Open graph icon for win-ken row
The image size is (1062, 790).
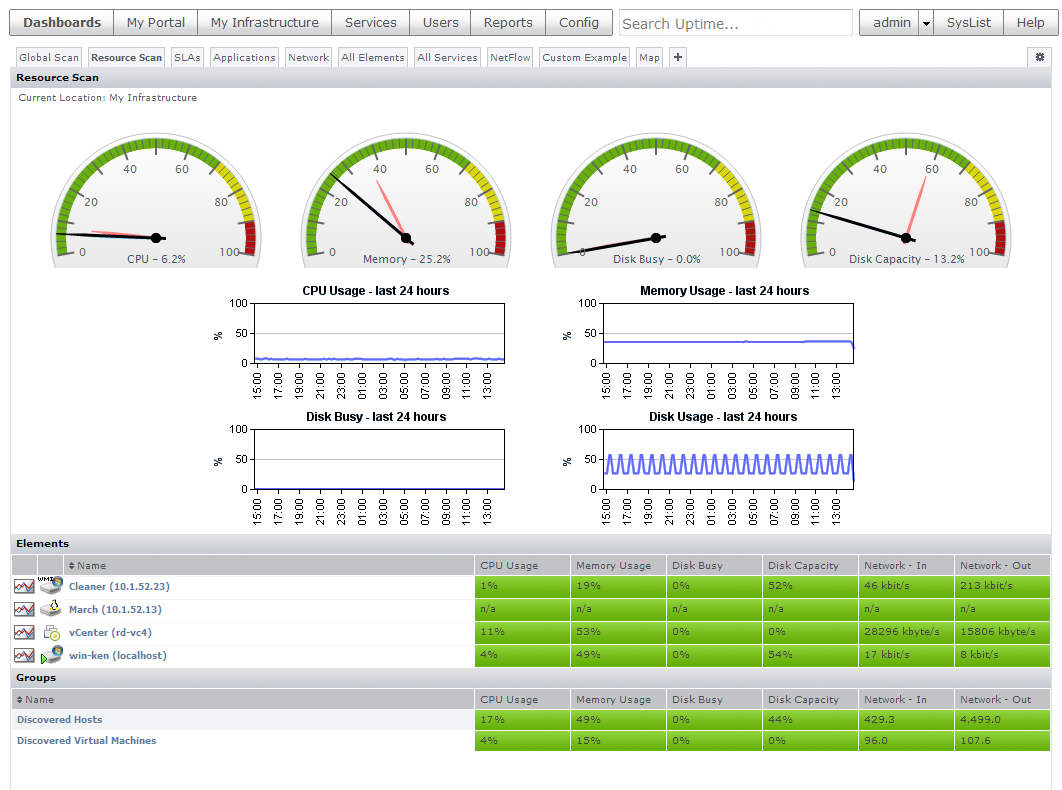pos(24,656)
